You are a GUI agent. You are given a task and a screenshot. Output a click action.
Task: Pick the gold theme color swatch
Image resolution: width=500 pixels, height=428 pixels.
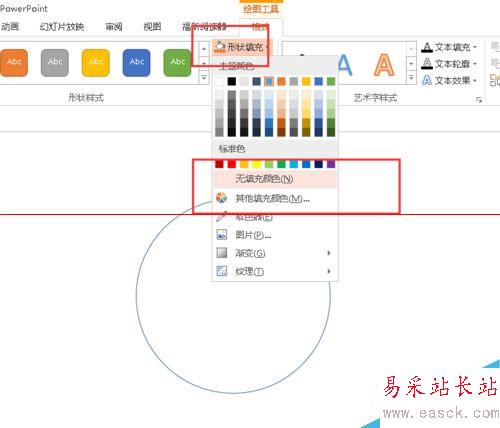[306, 81]
